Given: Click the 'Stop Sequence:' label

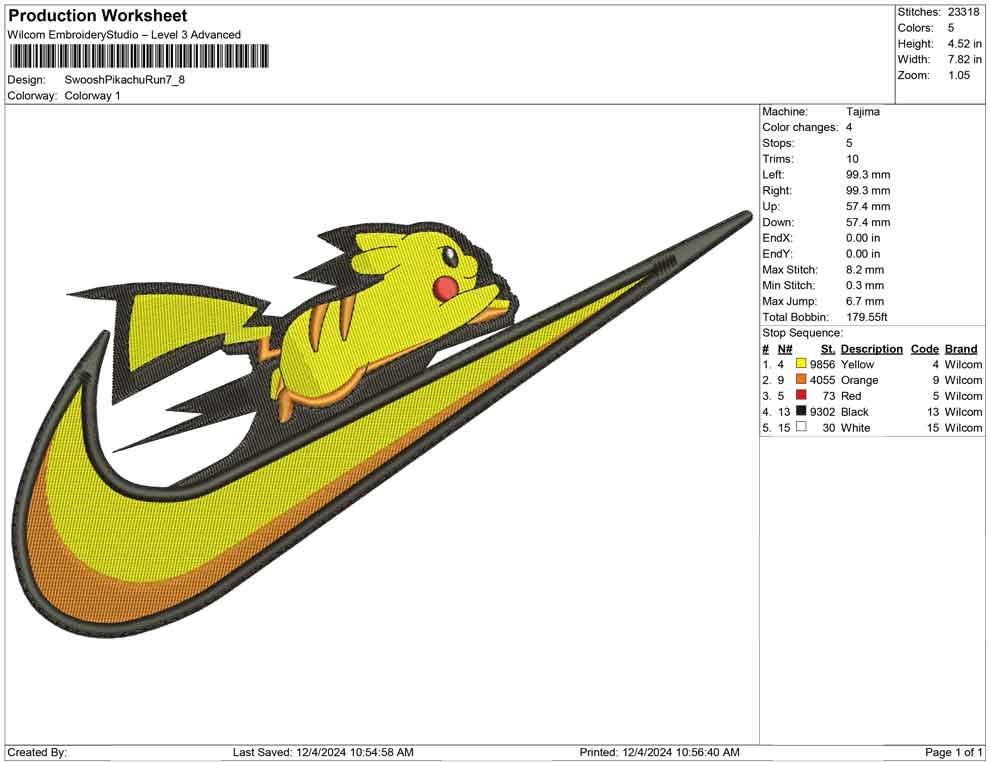Looking at the screenshot, I should 802,333.
